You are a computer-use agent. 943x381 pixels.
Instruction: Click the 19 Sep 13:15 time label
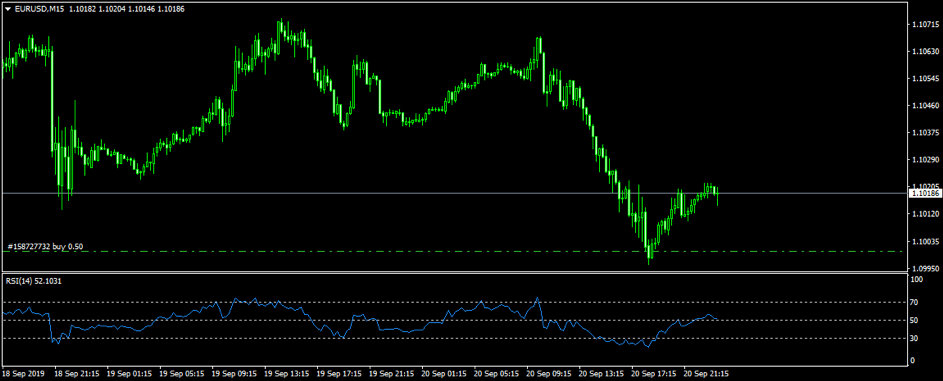click(287, 373)
